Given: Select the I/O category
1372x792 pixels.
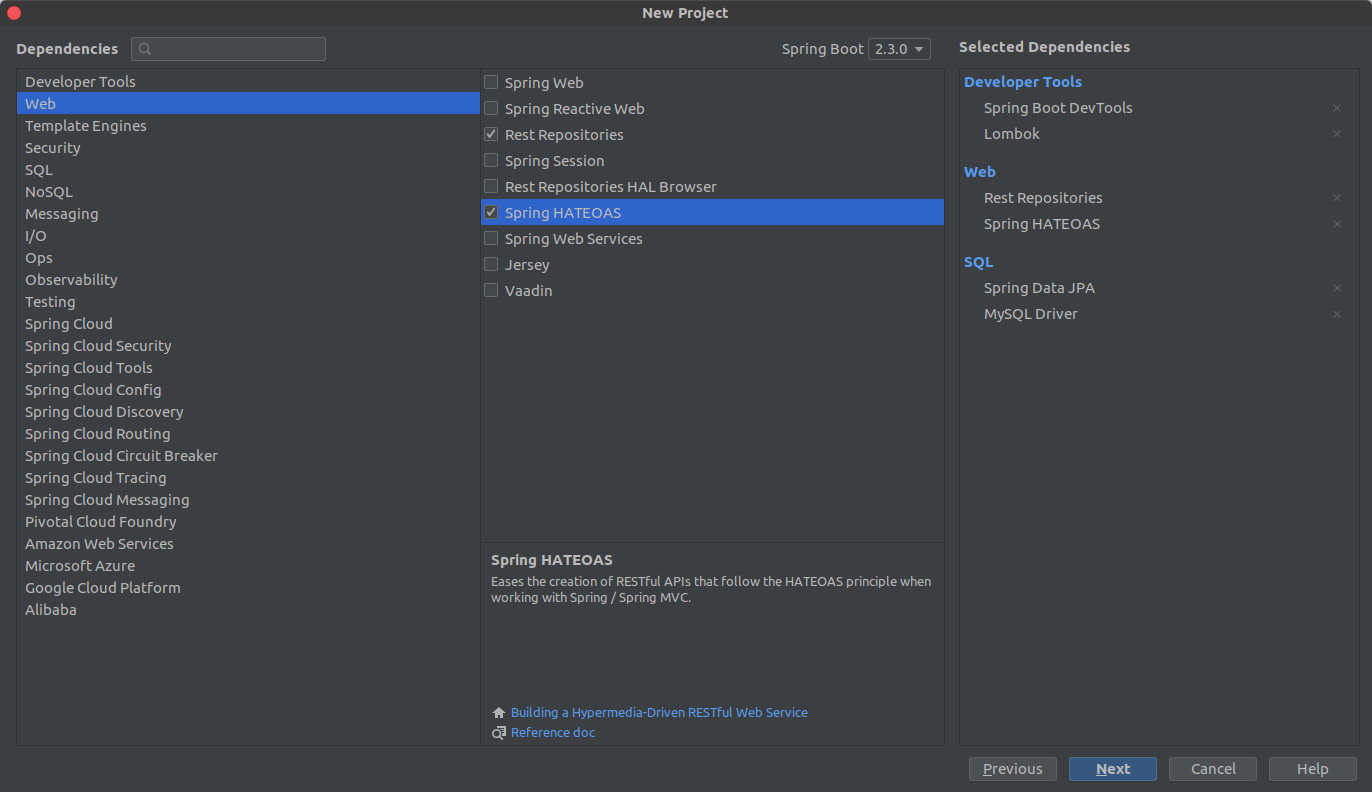Looking at the screenshot, I should click(248, 236).
